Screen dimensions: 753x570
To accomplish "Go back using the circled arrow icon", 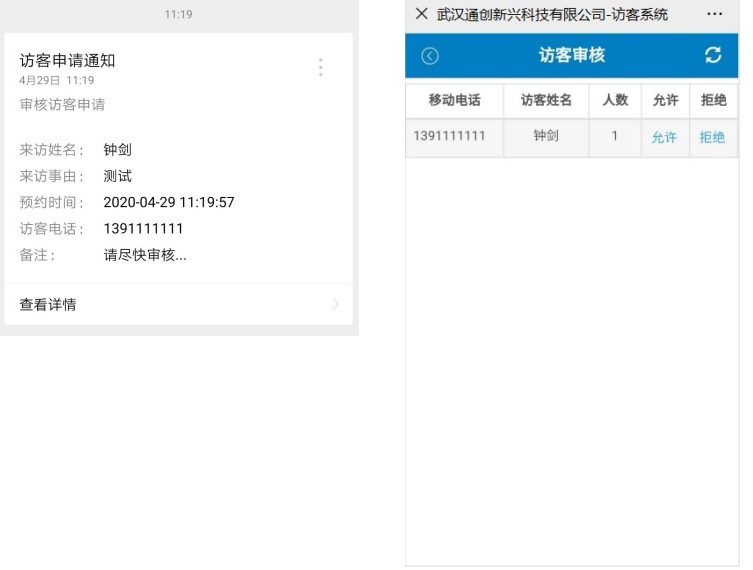I will 430,56.
